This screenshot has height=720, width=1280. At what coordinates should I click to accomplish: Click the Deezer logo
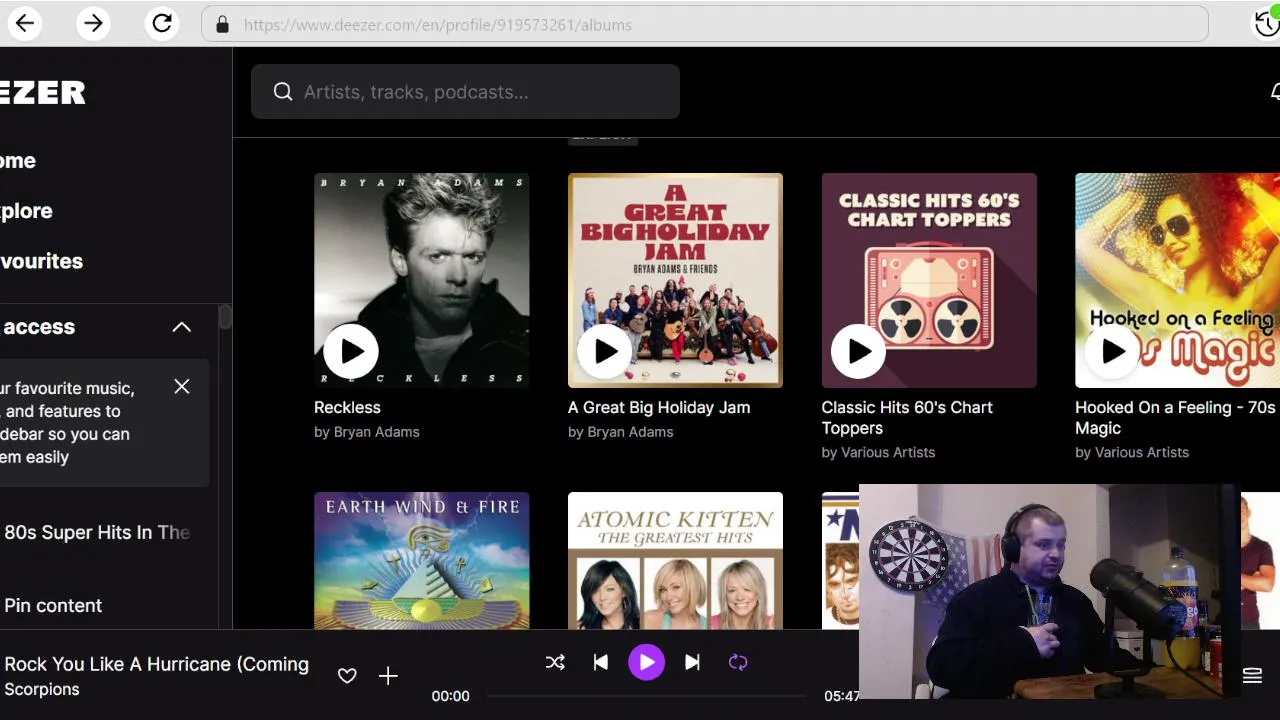(x=43, y=92)
